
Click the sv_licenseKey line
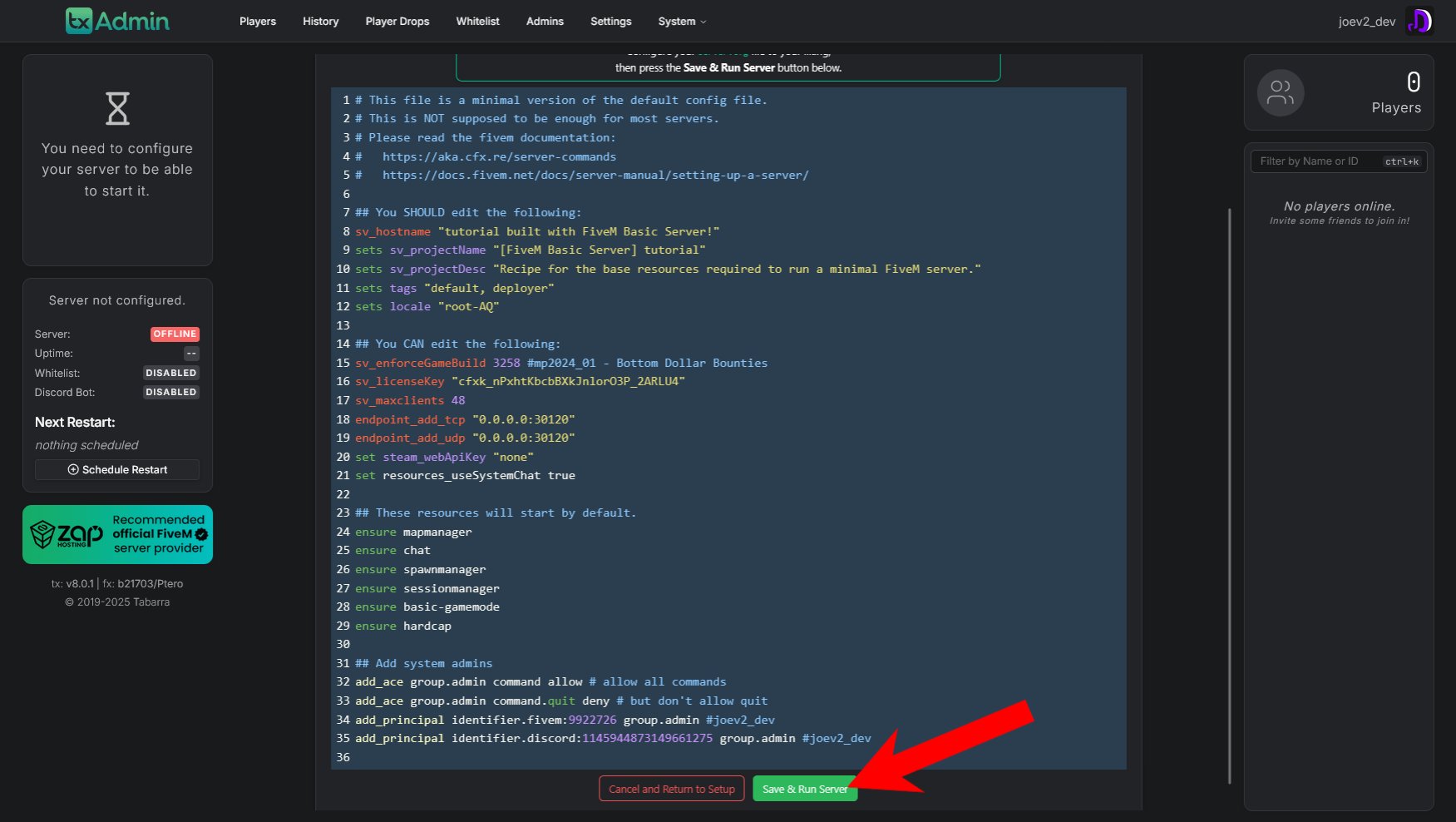point(520,381)
